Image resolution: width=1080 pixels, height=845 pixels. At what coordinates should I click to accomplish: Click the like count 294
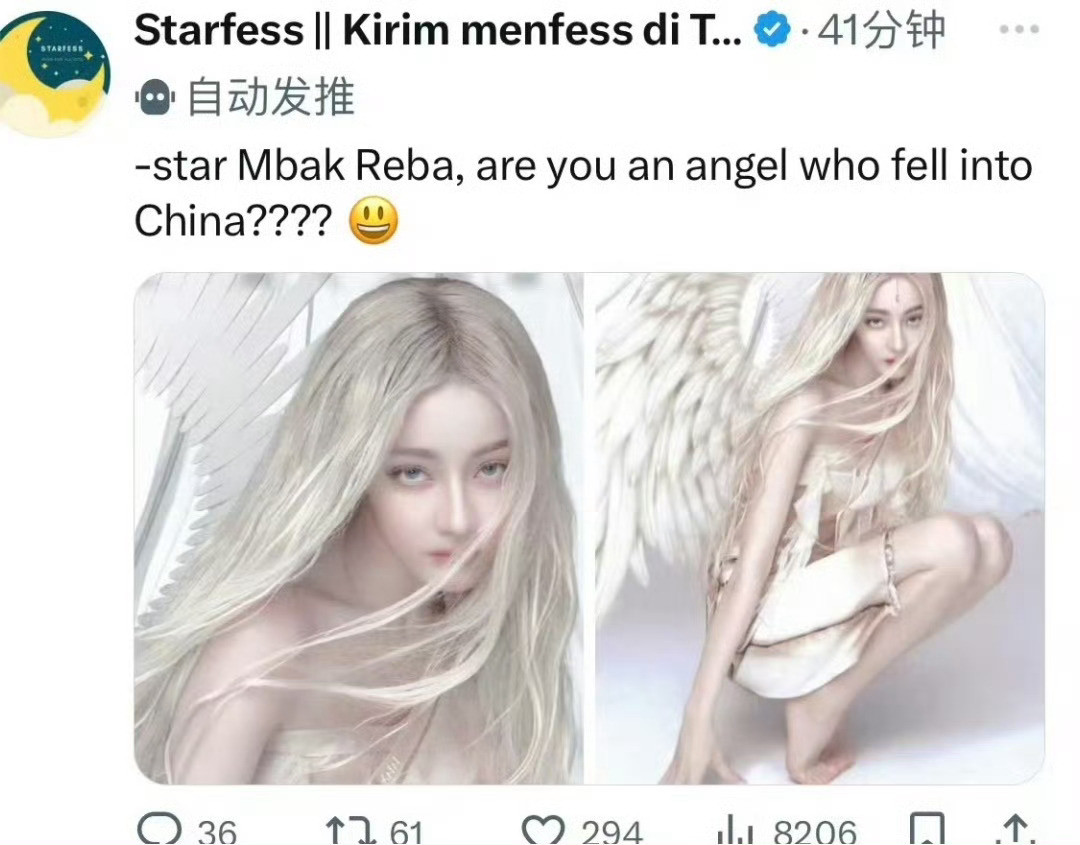coord(612,831)
